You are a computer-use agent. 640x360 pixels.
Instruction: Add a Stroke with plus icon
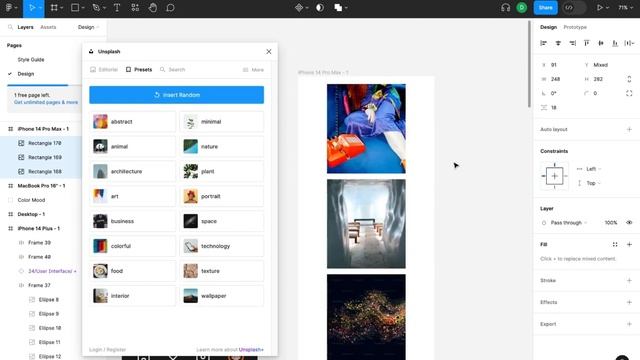pos(629,280)
